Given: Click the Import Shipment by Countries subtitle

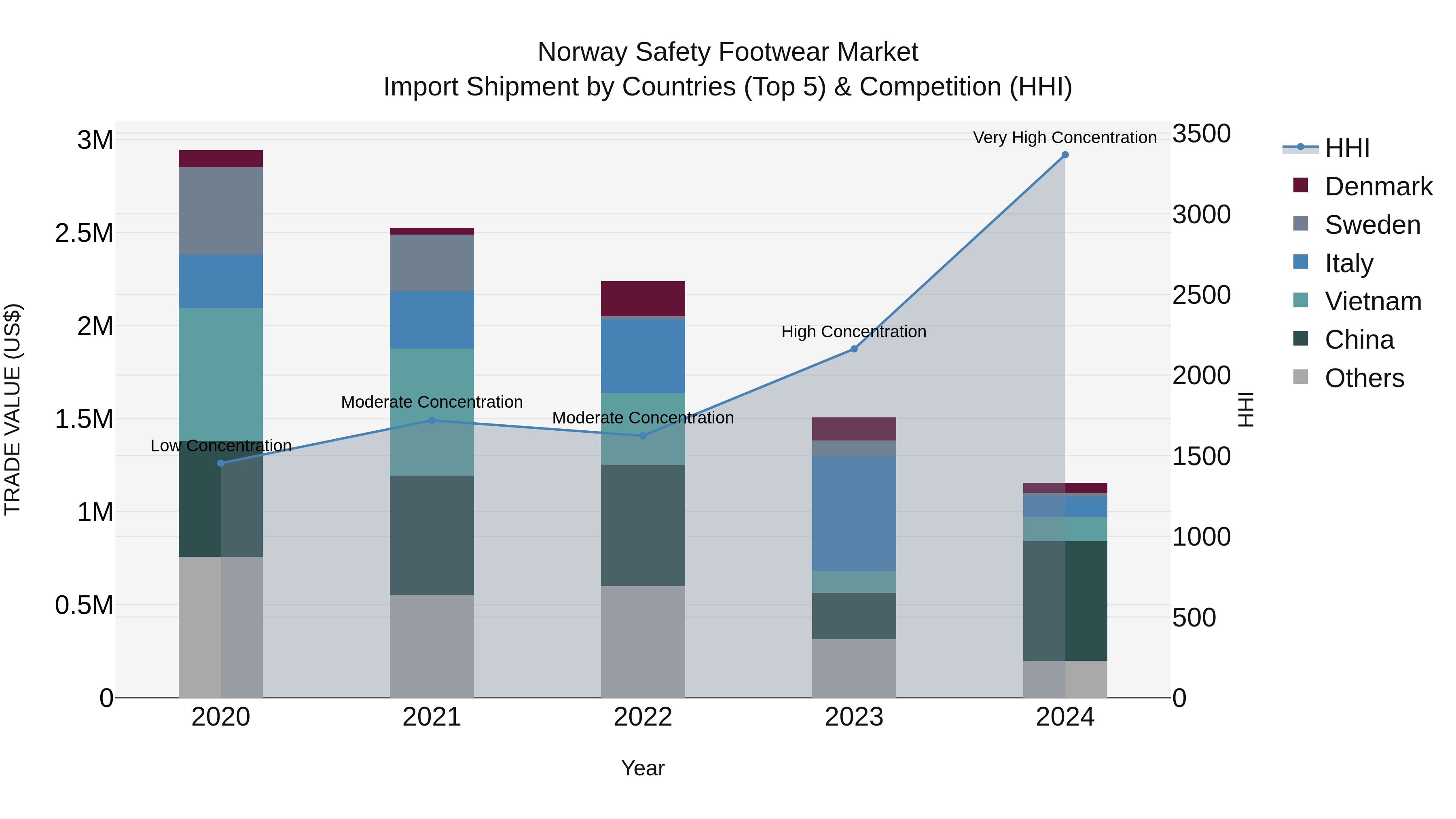Looking at the screenshot, I should coord(728,87).
